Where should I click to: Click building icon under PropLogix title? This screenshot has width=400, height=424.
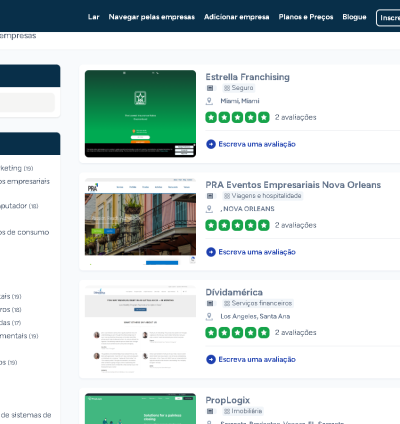coord(210,411)
